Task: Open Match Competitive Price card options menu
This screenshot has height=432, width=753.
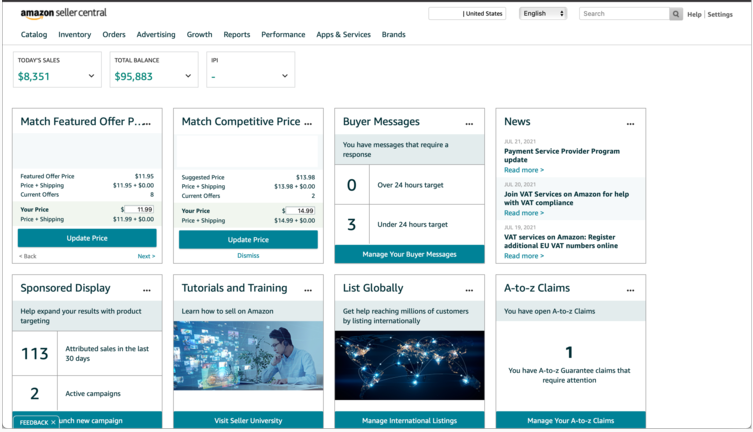Action: pyautogui.click(x=308, y=124)
